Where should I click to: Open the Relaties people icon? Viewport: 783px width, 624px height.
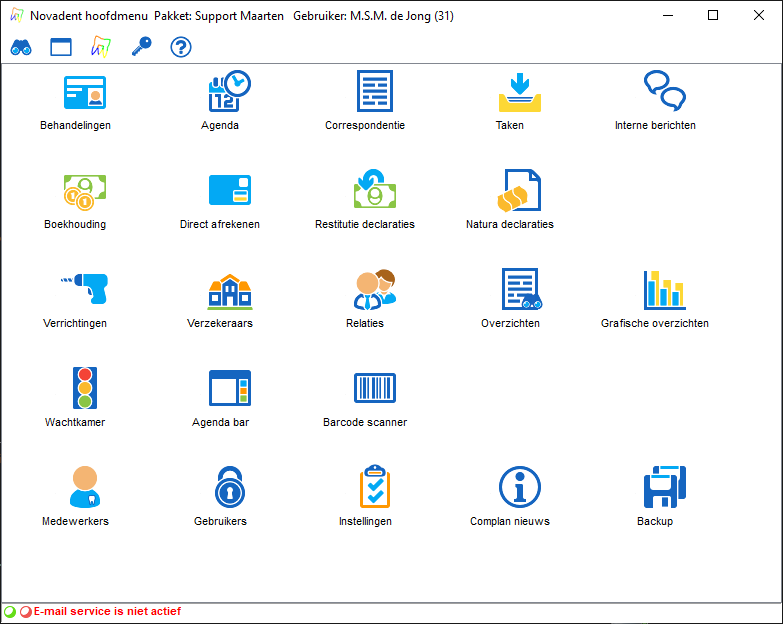pyautogui.click(x=375, y=290)
